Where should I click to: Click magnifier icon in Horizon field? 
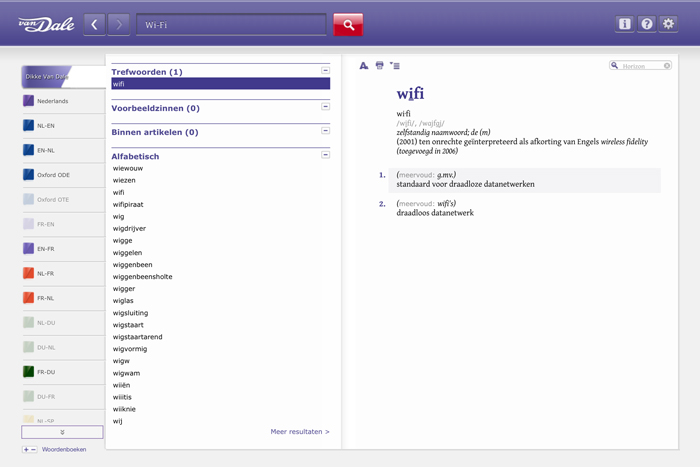click(x=615, y=66)
